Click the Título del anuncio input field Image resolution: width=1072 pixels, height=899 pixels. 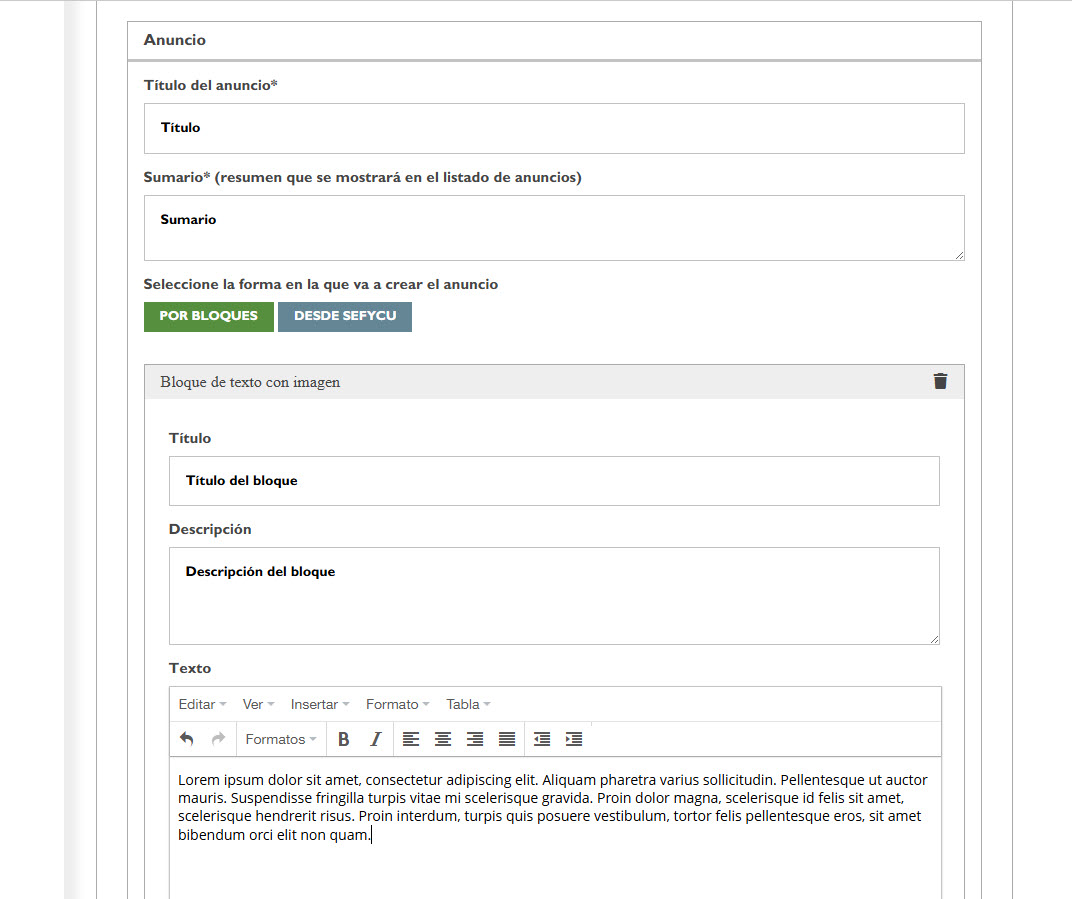coord(554,128)
